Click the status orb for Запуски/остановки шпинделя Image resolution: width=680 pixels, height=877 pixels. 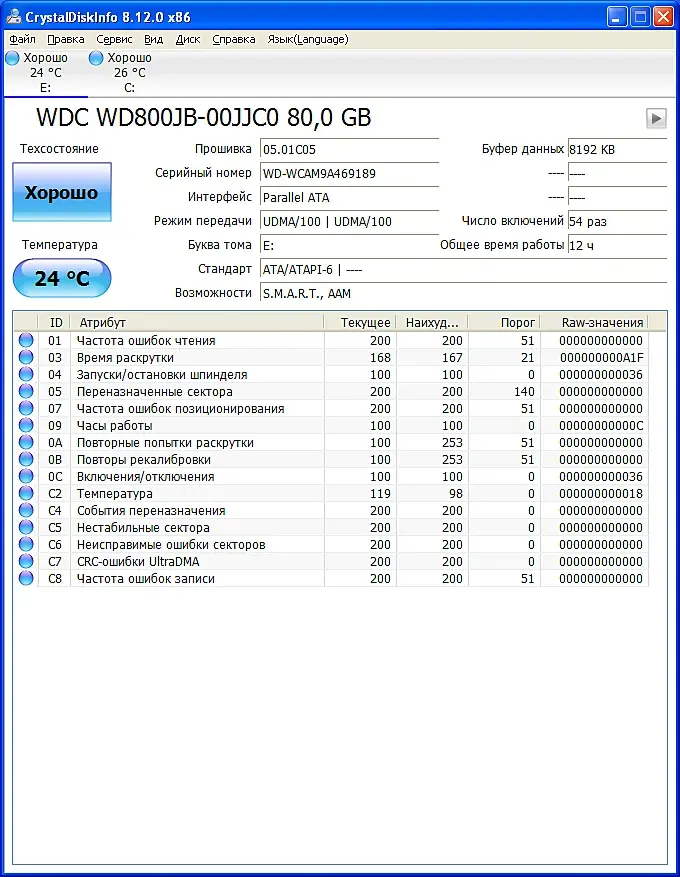pyautogui.click(x=26, y=374)
